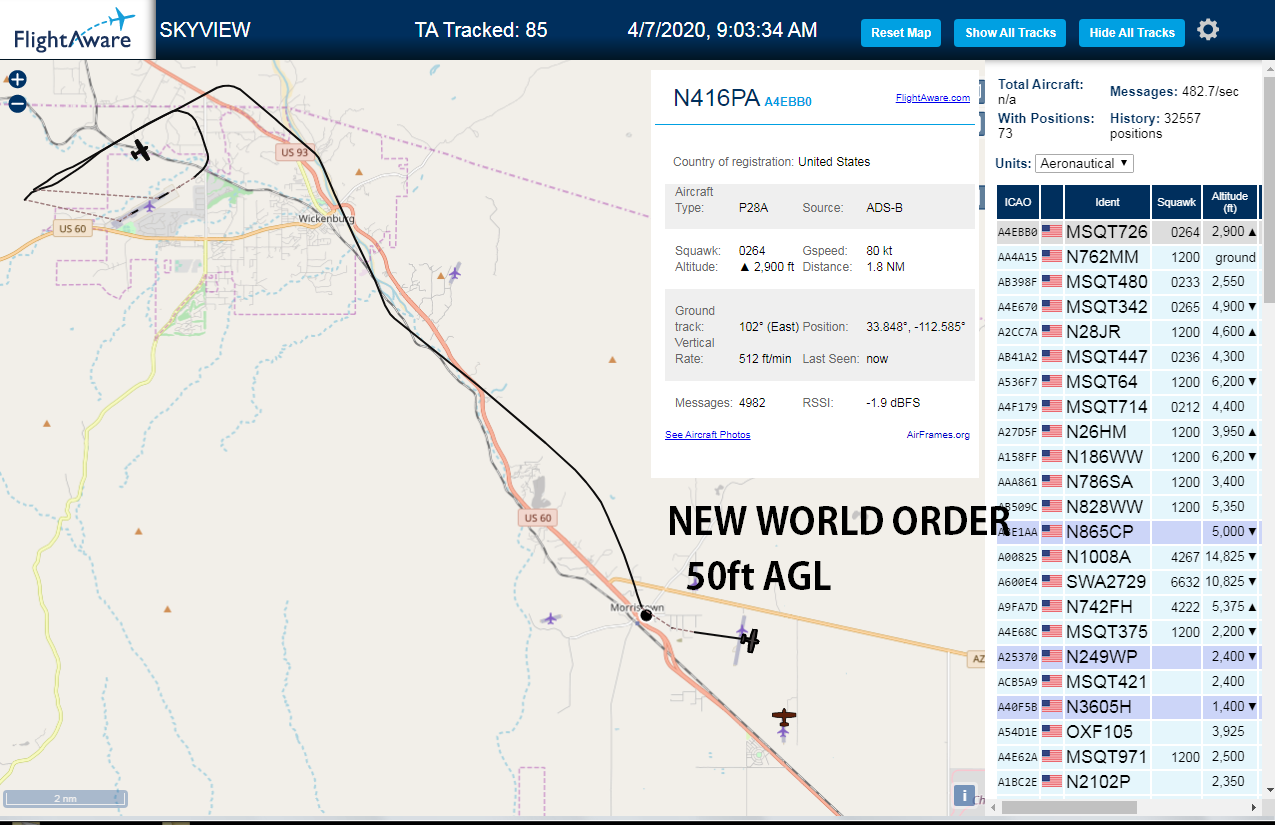Image resolution: width=1275 pixels, height=825 pixels.
Task: Click the N416PA title in the info panel
Action: [716, 98]
